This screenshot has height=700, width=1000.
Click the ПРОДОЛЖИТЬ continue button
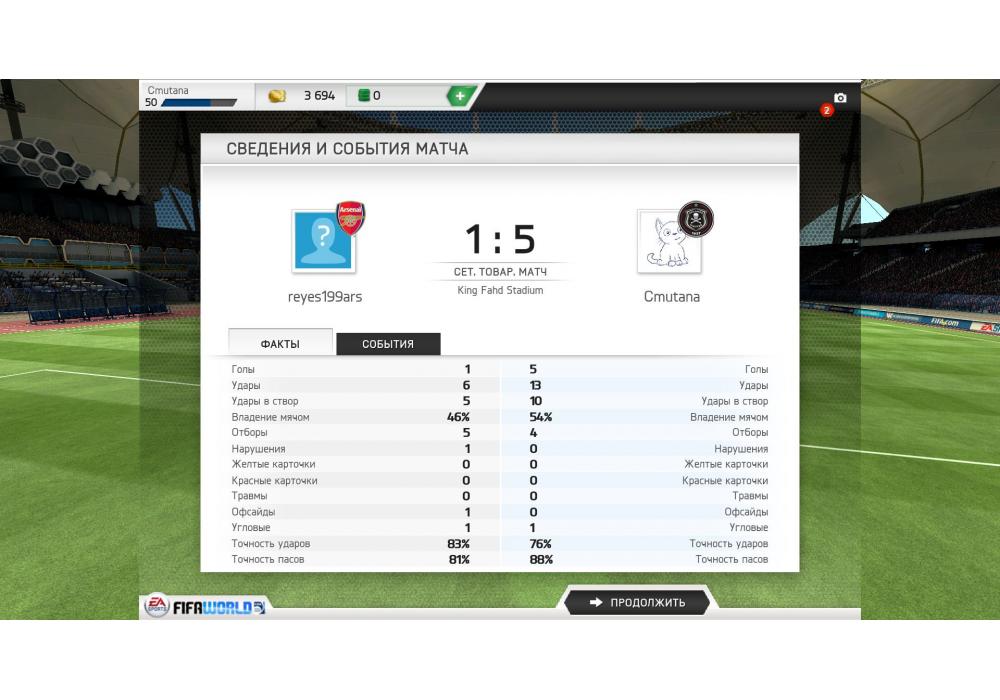[x=638, y=602]
